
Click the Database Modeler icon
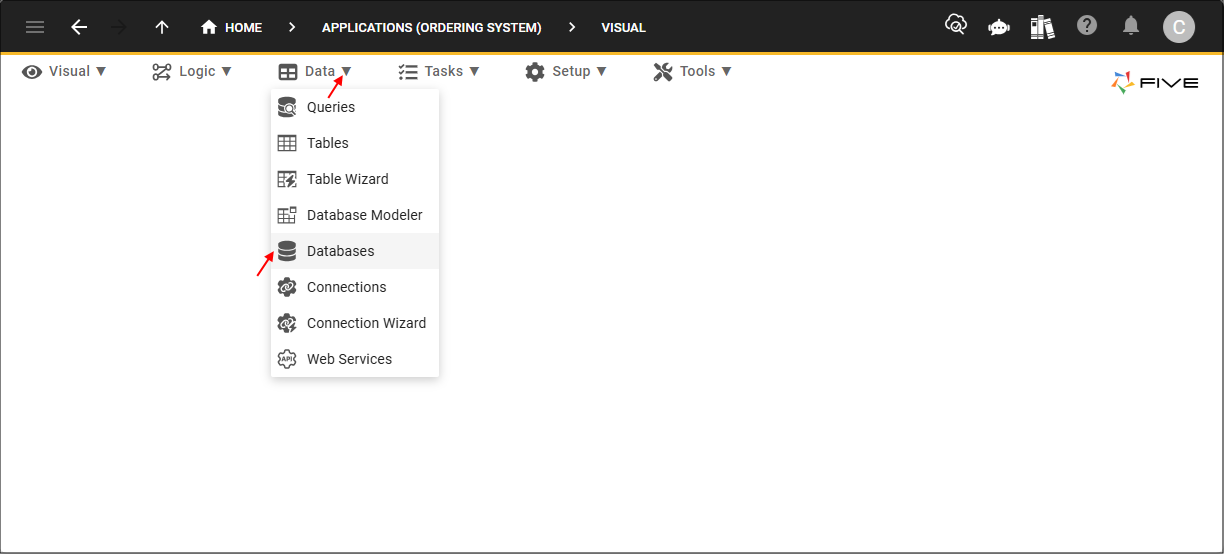(x=287, y=215)
